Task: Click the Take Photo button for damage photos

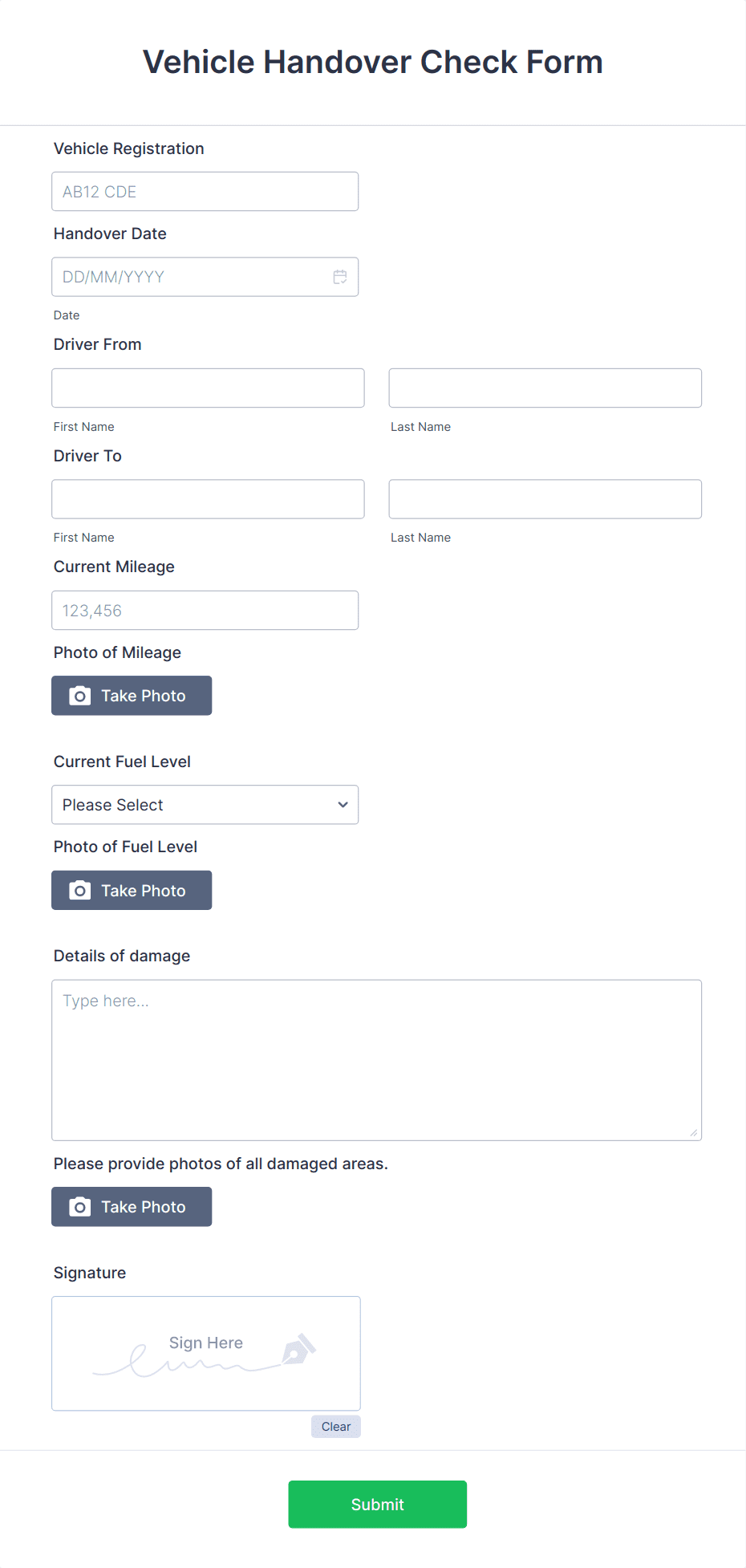Action: [x=131, y=1206]
